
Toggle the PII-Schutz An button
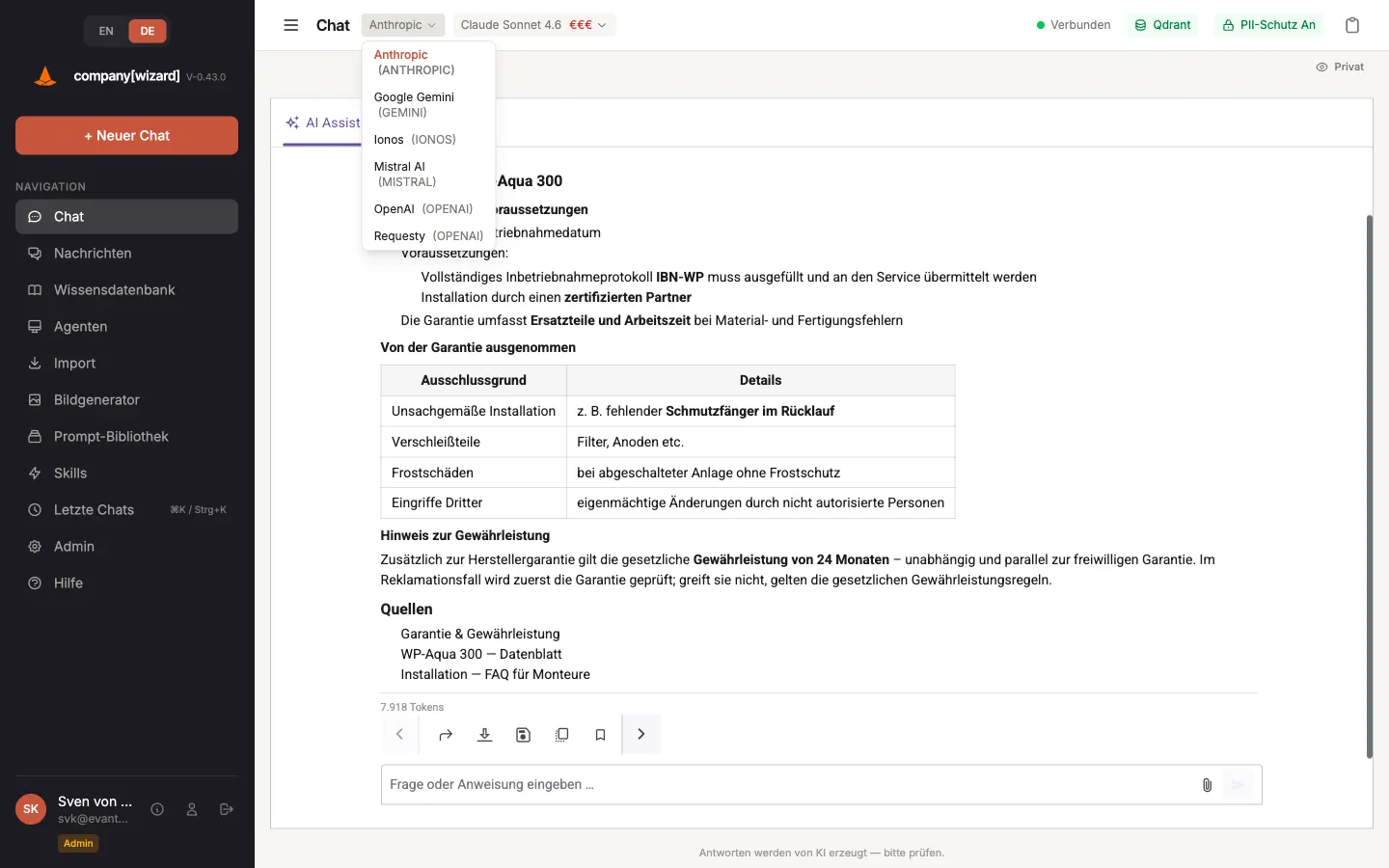pyautogui.click(x=1268, y=25)
